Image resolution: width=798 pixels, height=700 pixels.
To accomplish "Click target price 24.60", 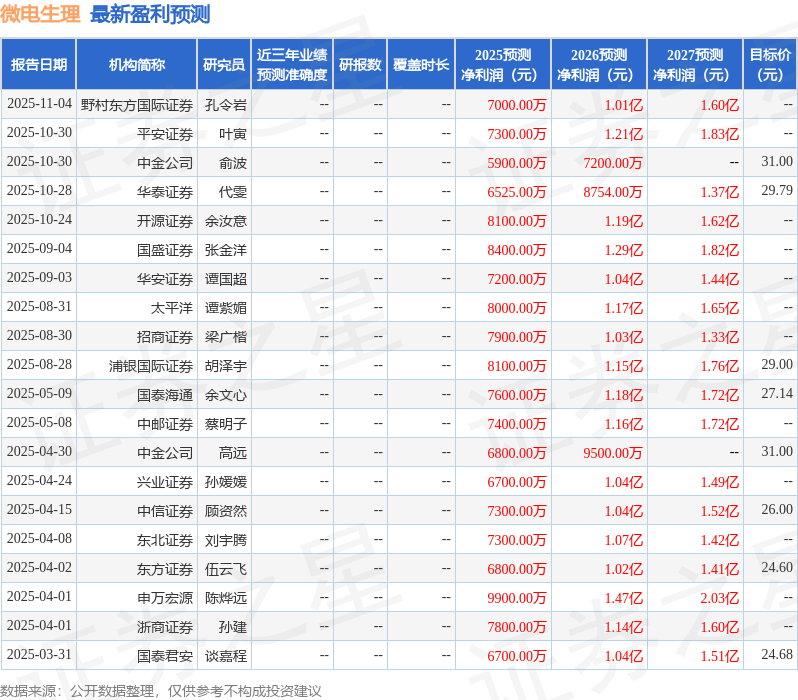I will pyautogui.click(x=777, y=568).
